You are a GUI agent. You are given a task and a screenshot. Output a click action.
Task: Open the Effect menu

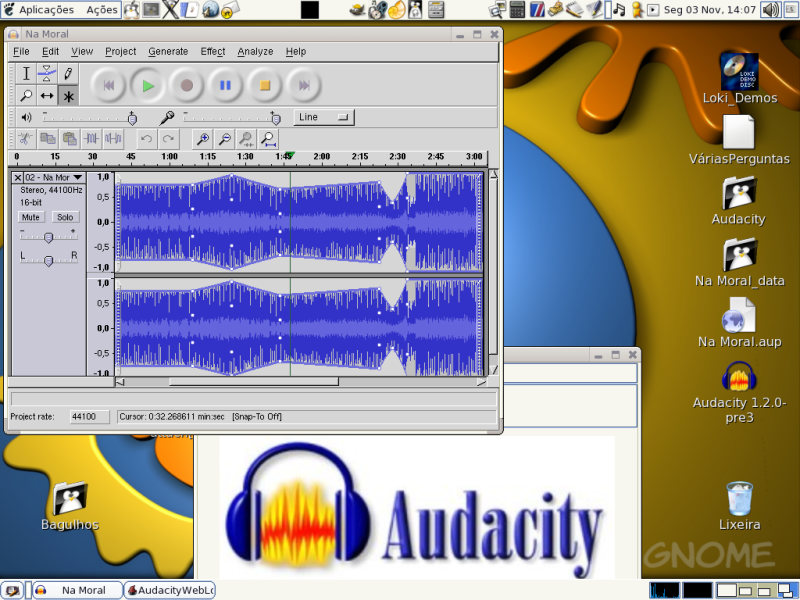pyautogui.click(x=212, y=52)
